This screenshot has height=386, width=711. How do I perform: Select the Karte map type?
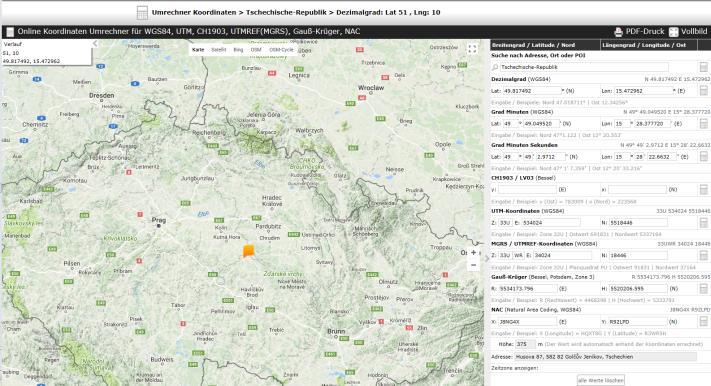click(x=198, y=50)
